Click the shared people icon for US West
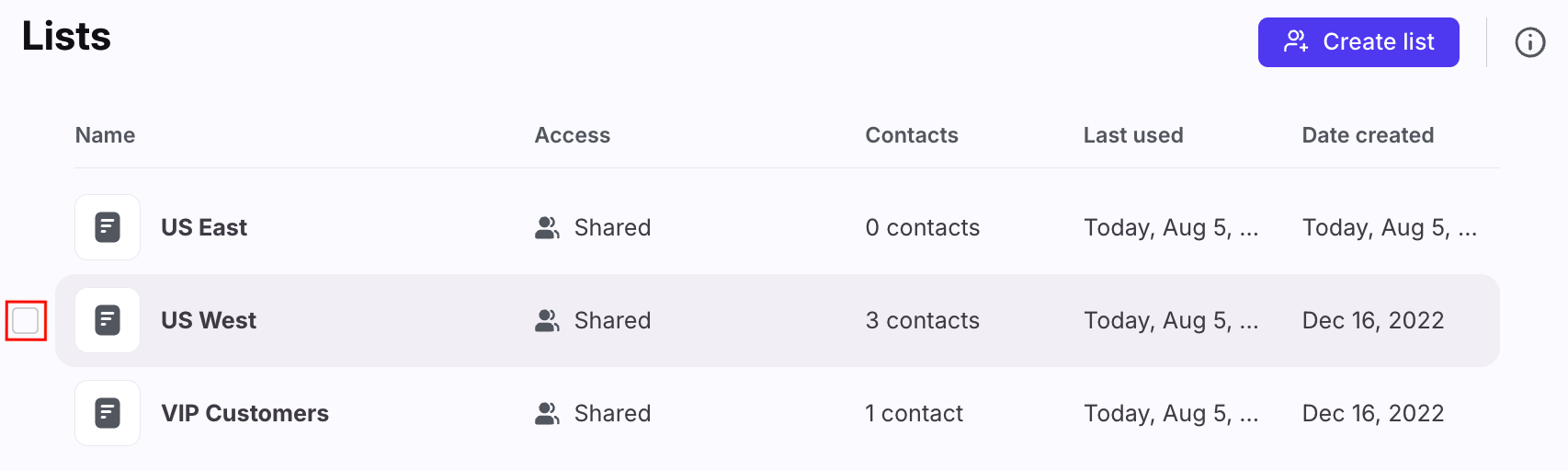The image size is (1568, 471). tap(547, 320)
